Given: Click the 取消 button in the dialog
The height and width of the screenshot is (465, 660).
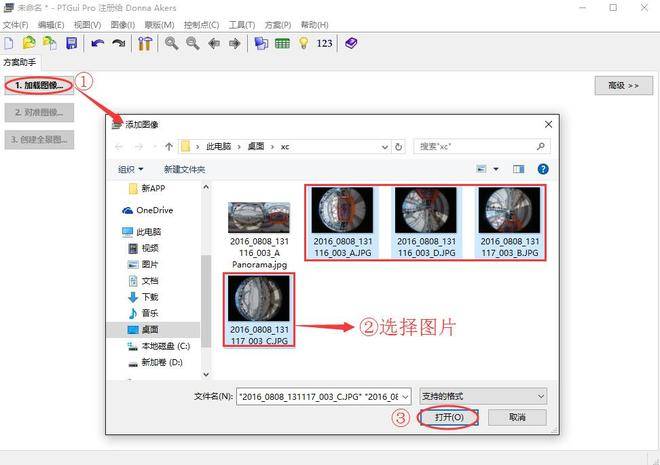Looking at the screenshot, I should pos(517,417).
